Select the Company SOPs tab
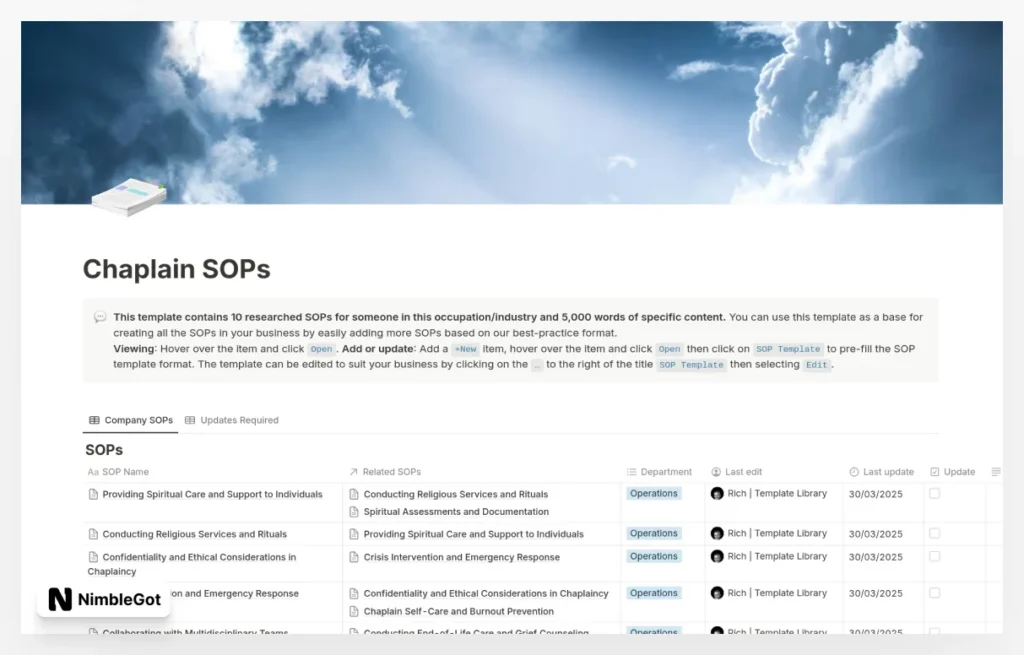This screenshot has height=655, width=1024. [x=131, y=420]
